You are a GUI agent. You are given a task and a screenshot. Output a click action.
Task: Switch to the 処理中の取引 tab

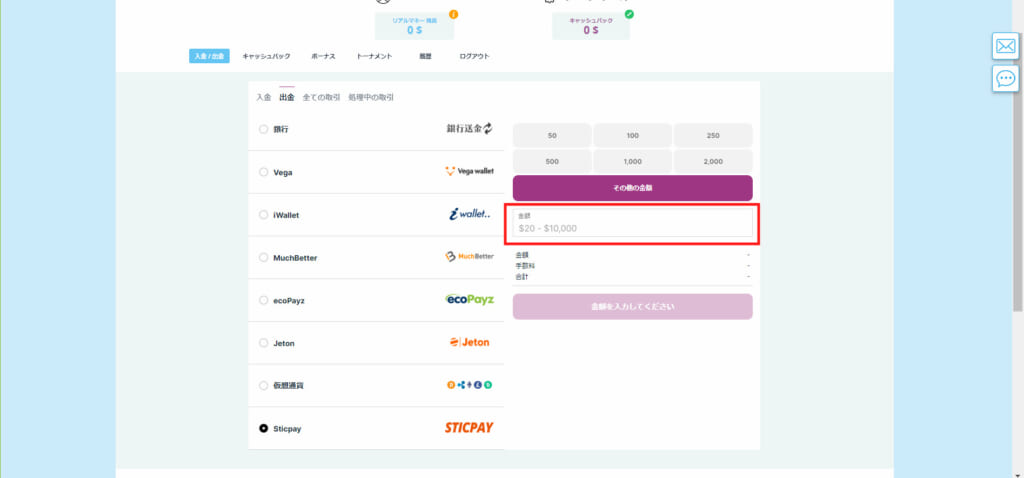pyautogui.click(x=371, y=97)
